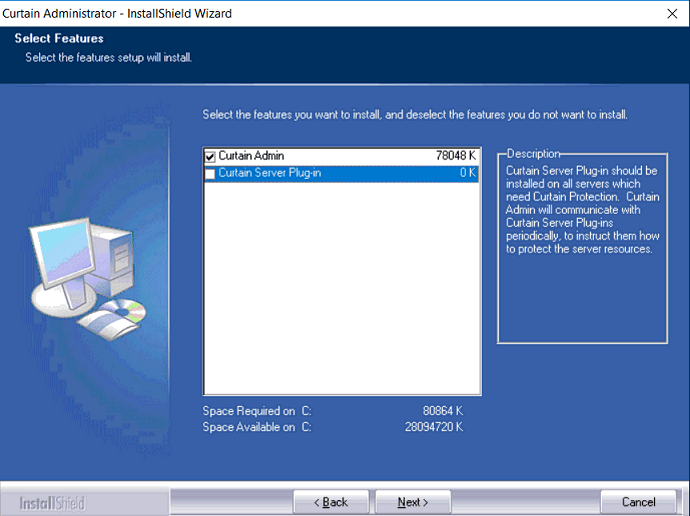Click the 78048 K size value
Image resolution: width=690 pixels, height=516 pixels.
(x=456, y=157)
